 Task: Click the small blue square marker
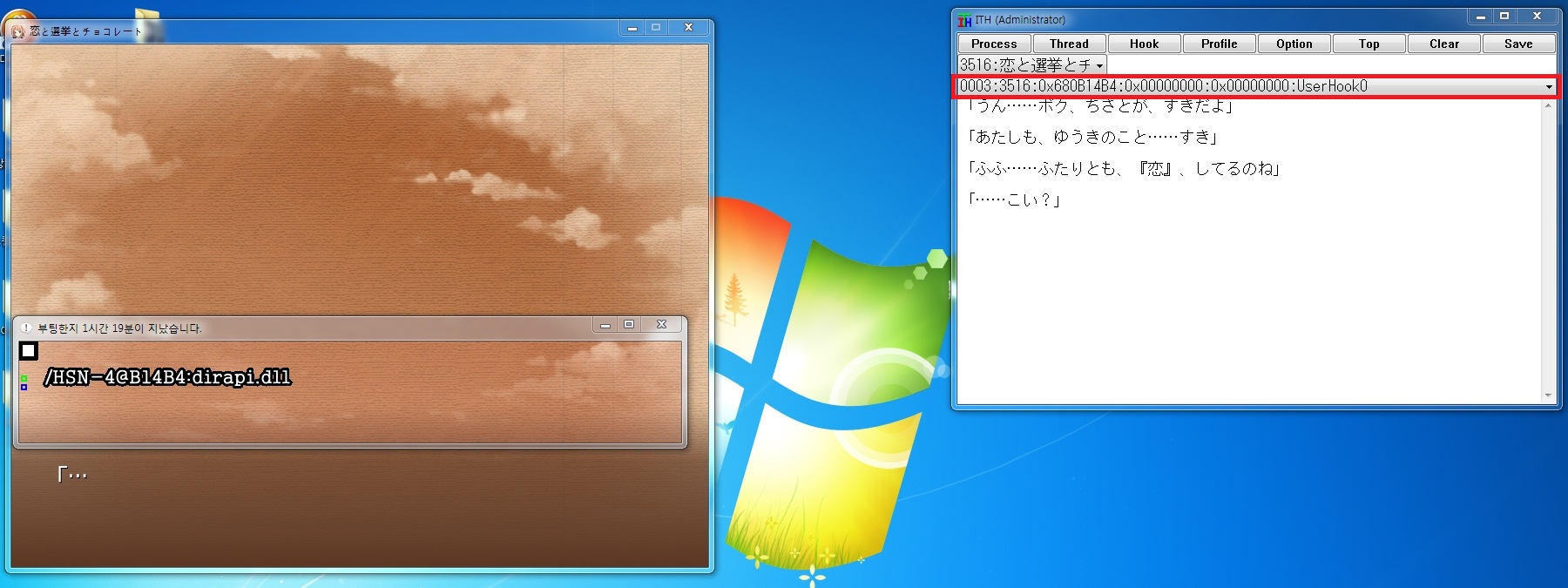[x=24, y=387]
